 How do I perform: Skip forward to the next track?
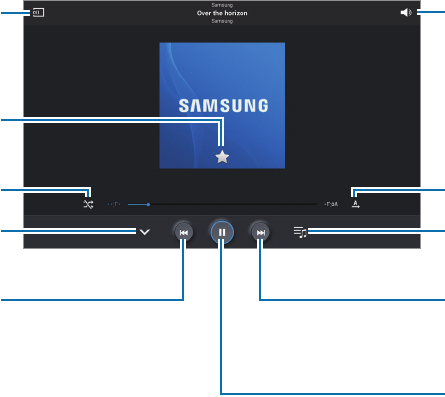pyautogui.click(x=261, y=232)
